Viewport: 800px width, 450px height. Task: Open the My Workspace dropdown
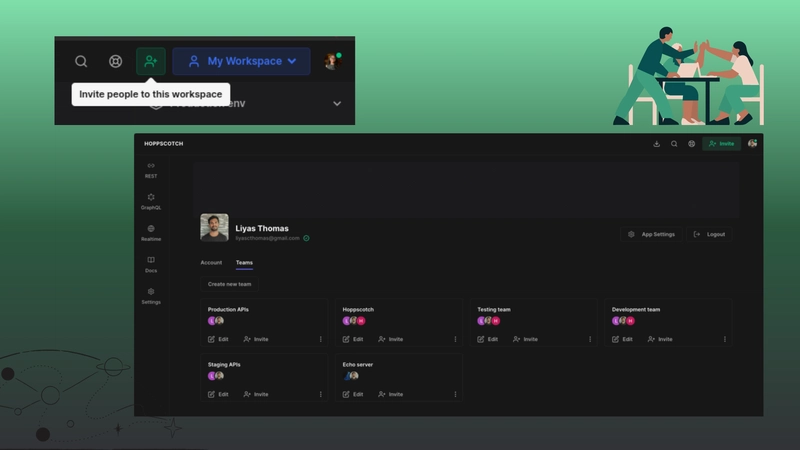pyautogui.click(x=241, y=61)
